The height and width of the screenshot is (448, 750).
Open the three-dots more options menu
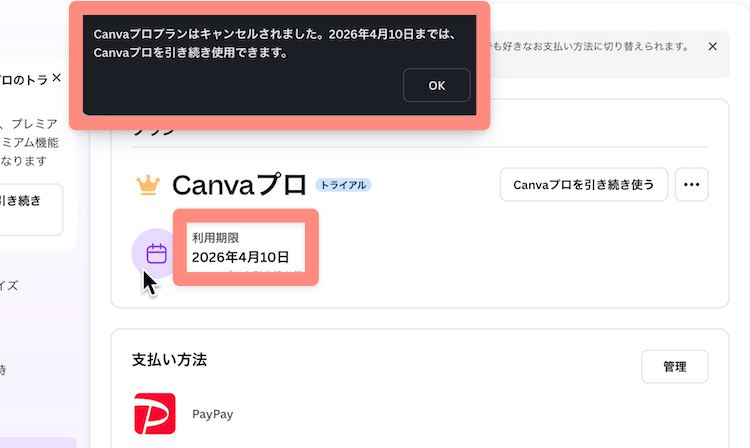tap(691, 185)
